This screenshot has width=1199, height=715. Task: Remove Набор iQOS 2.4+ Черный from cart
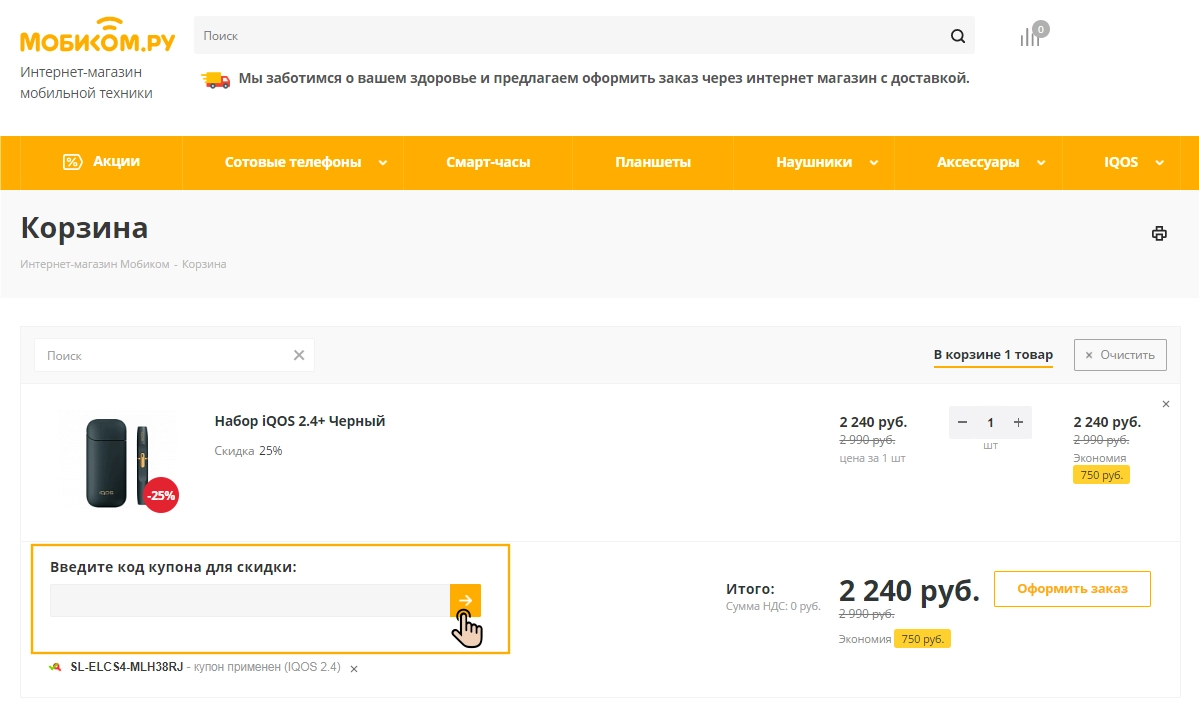coord(1166,404)
